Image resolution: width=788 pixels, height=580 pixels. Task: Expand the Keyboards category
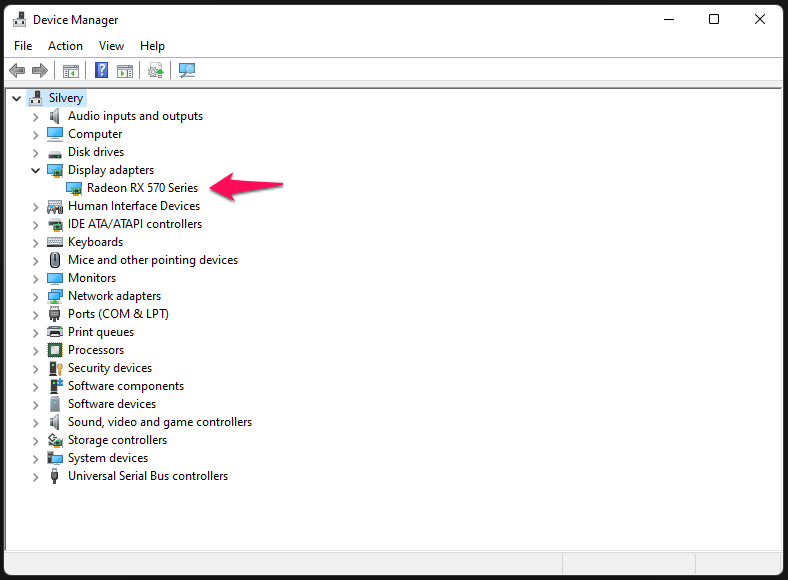point(35,244)
